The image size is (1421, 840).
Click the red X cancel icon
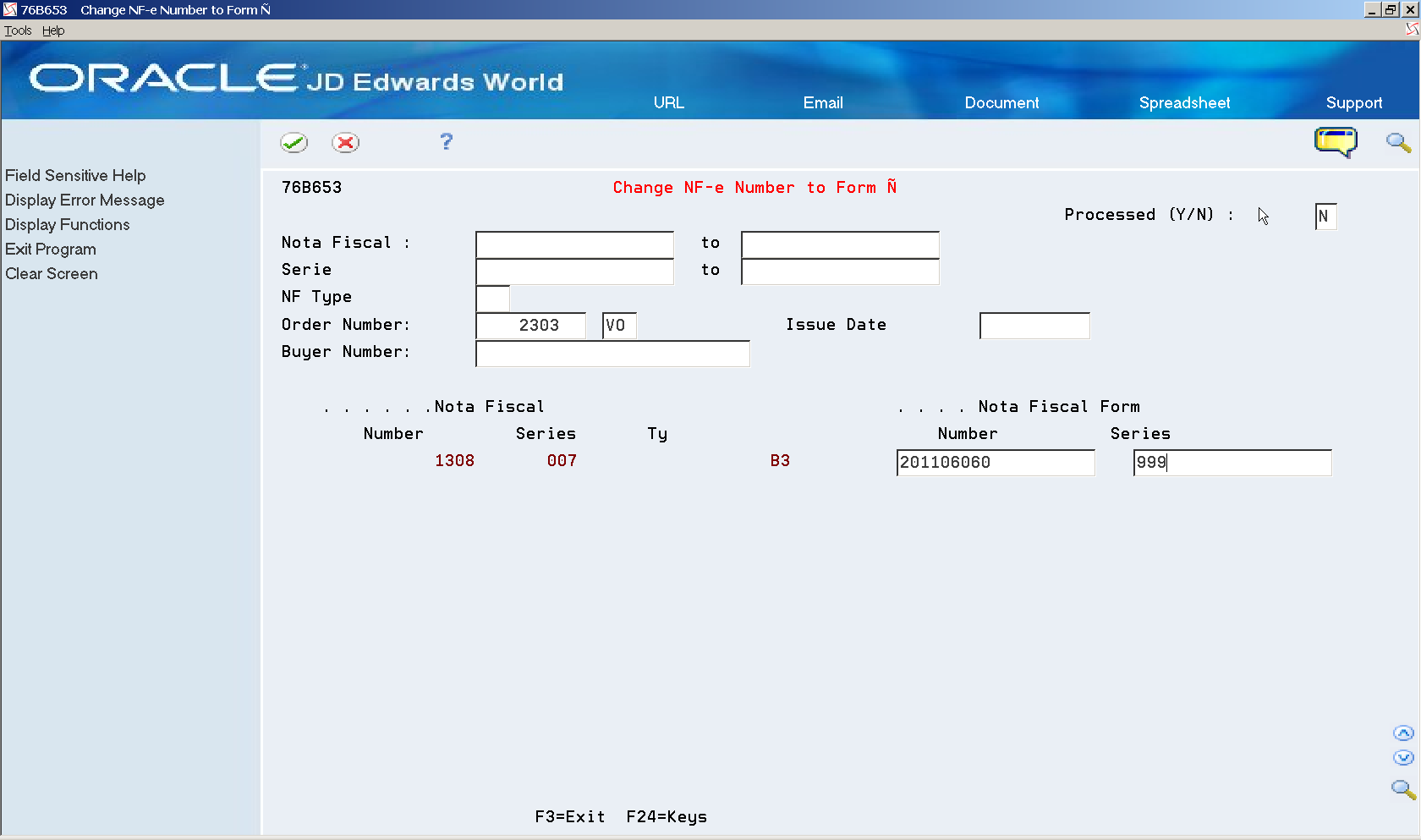345,142
